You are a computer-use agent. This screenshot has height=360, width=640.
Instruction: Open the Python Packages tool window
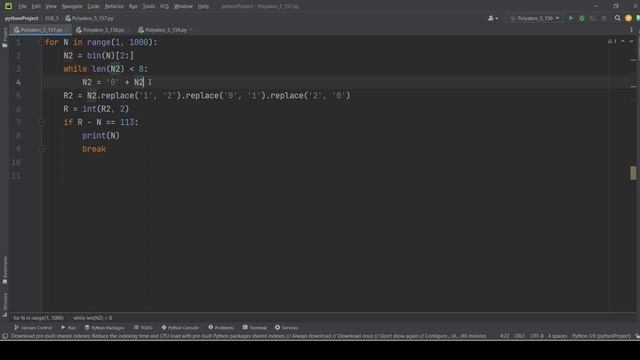(x=104, y=327)
